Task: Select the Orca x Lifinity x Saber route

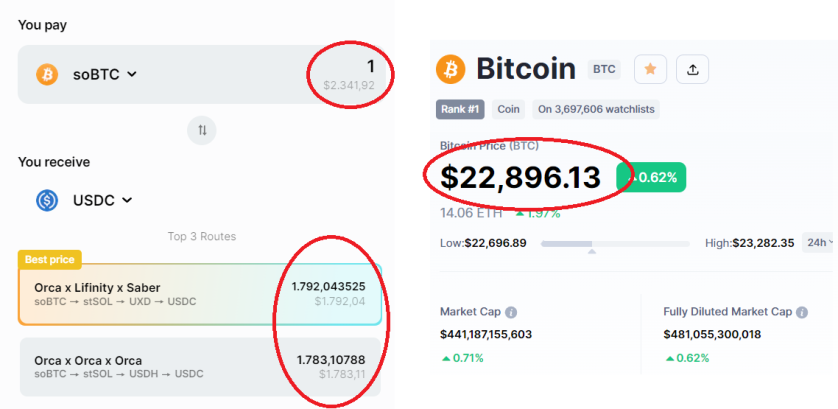Action: pyautogui.click(x=200, y=294)
